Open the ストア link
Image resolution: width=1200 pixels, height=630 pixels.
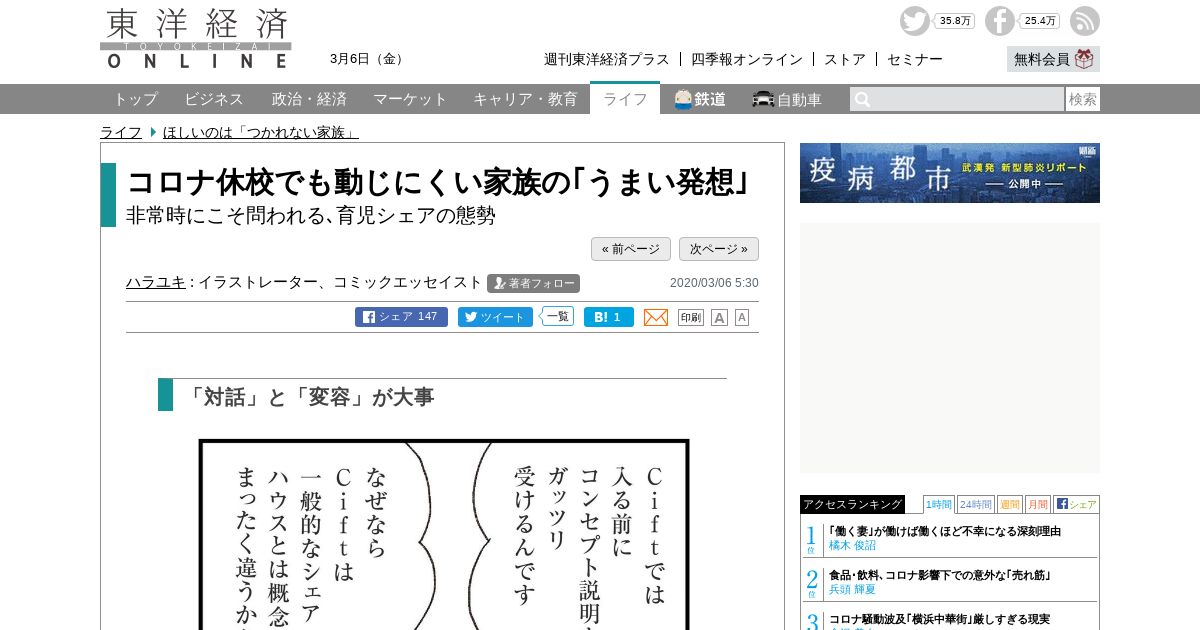(845, 59)
